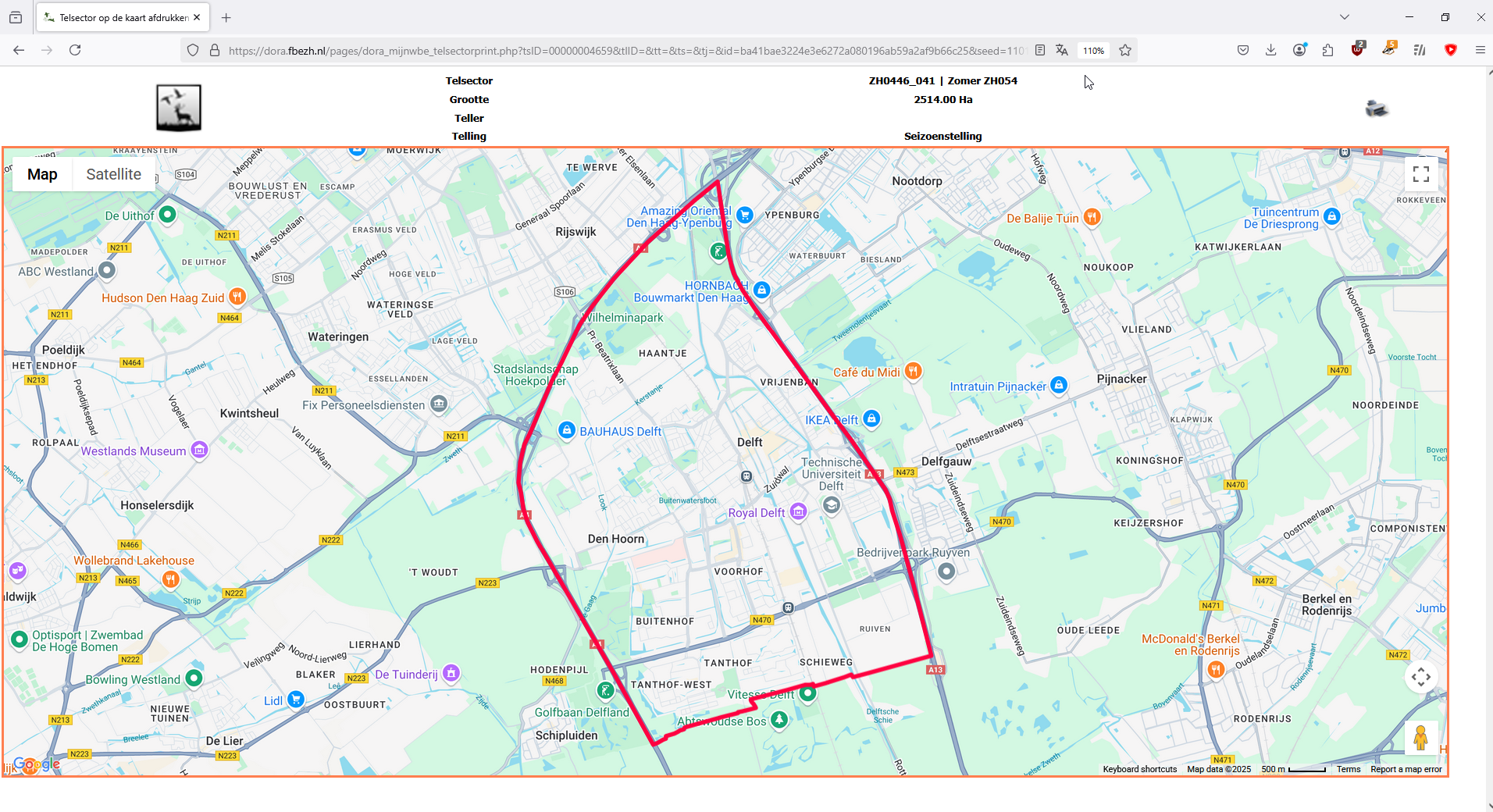1493x812 pixels.
Task: Select the Telsector op de kaart afdrukken tab
Action: (x=123, y=17)
